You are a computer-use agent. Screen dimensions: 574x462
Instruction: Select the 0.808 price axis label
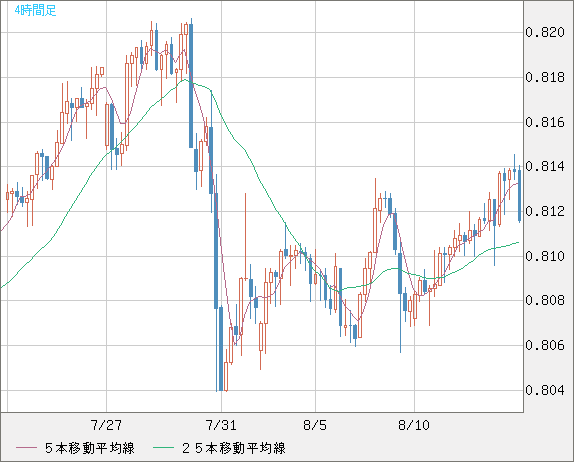click(x=545, y=301)
